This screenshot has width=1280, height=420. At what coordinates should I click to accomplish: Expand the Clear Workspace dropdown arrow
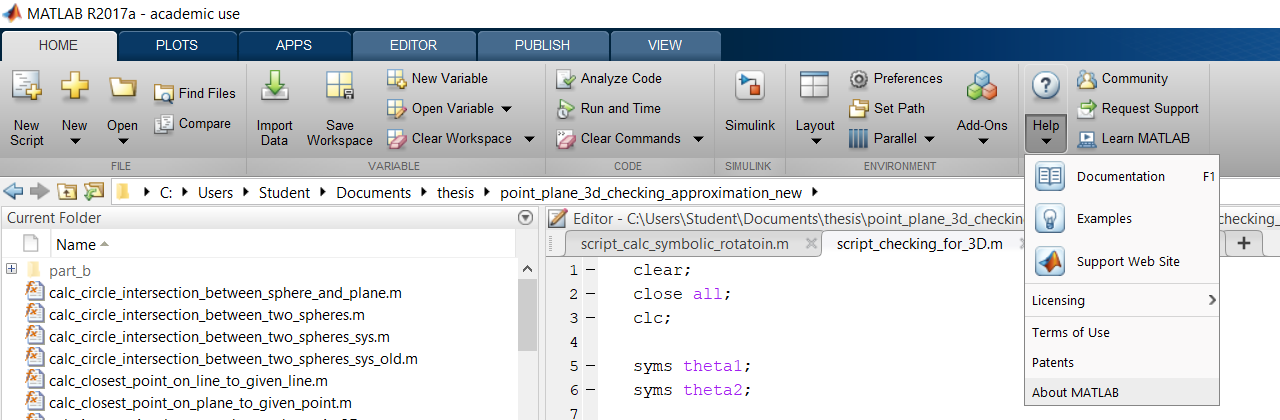529,139
